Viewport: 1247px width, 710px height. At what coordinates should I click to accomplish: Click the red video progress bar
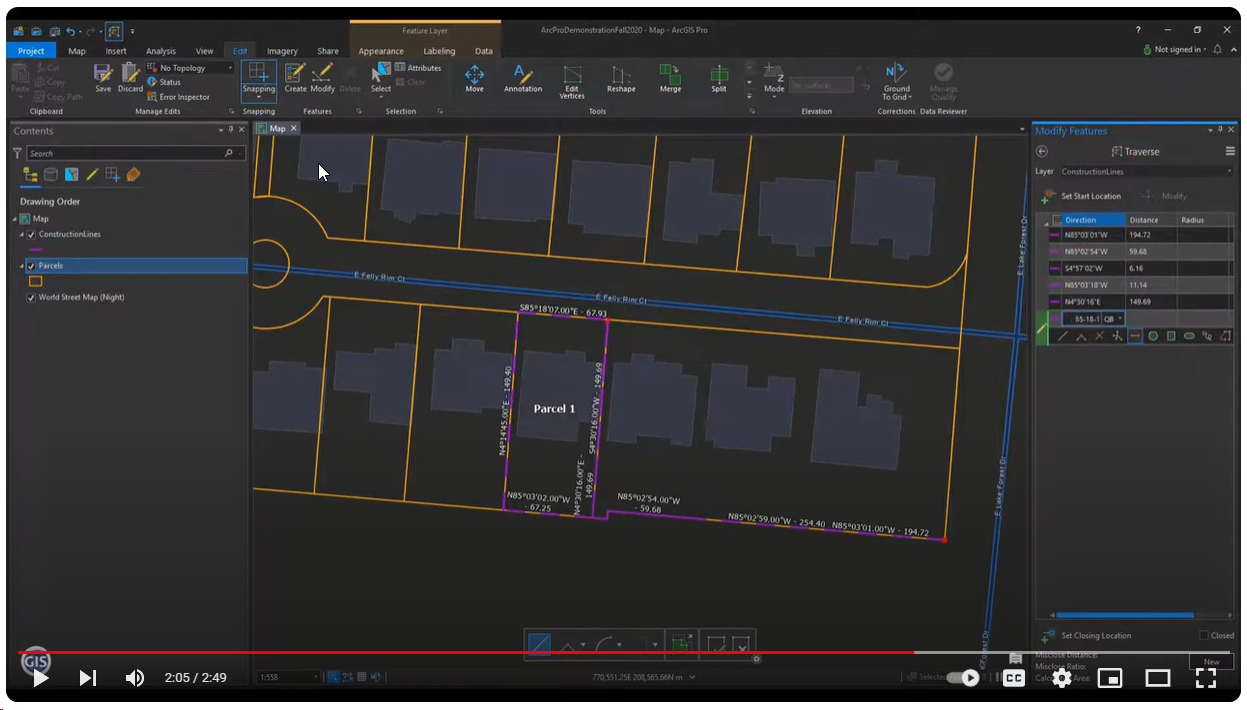tap(465, 653)
